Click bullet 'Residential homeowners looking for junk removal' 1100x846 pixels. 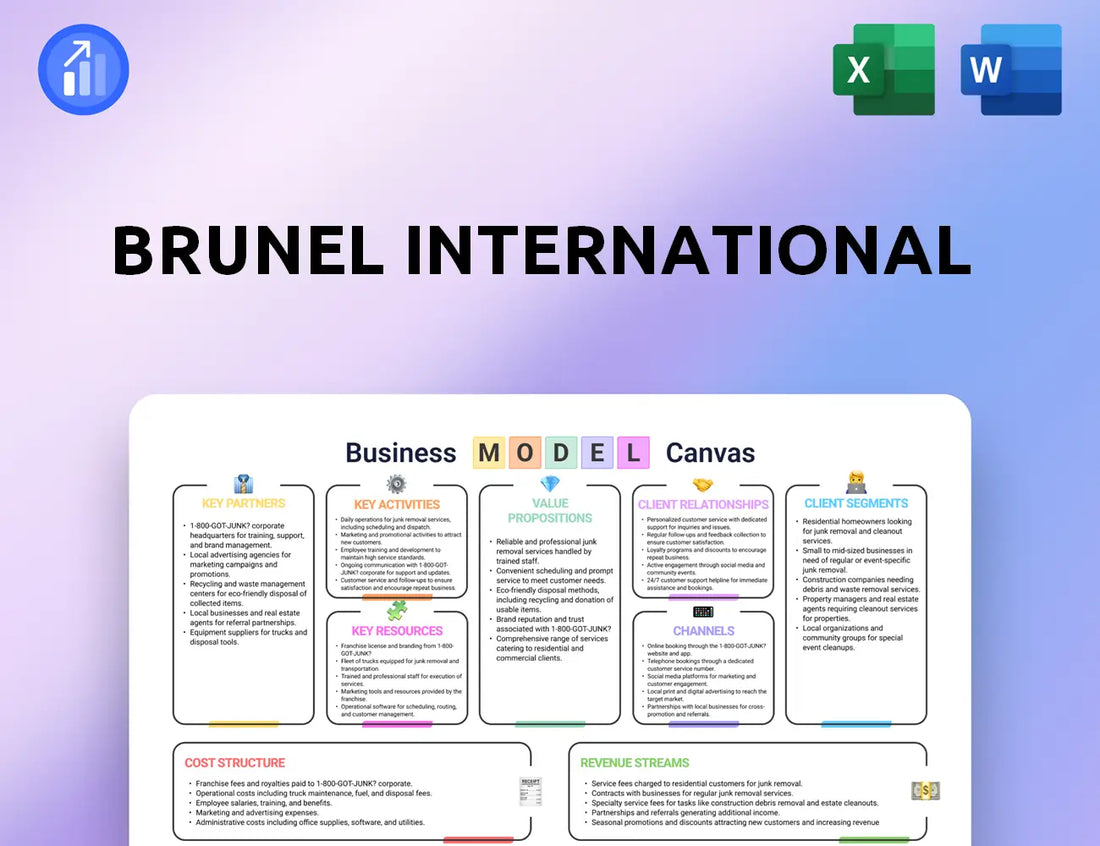tap(855, 531)
